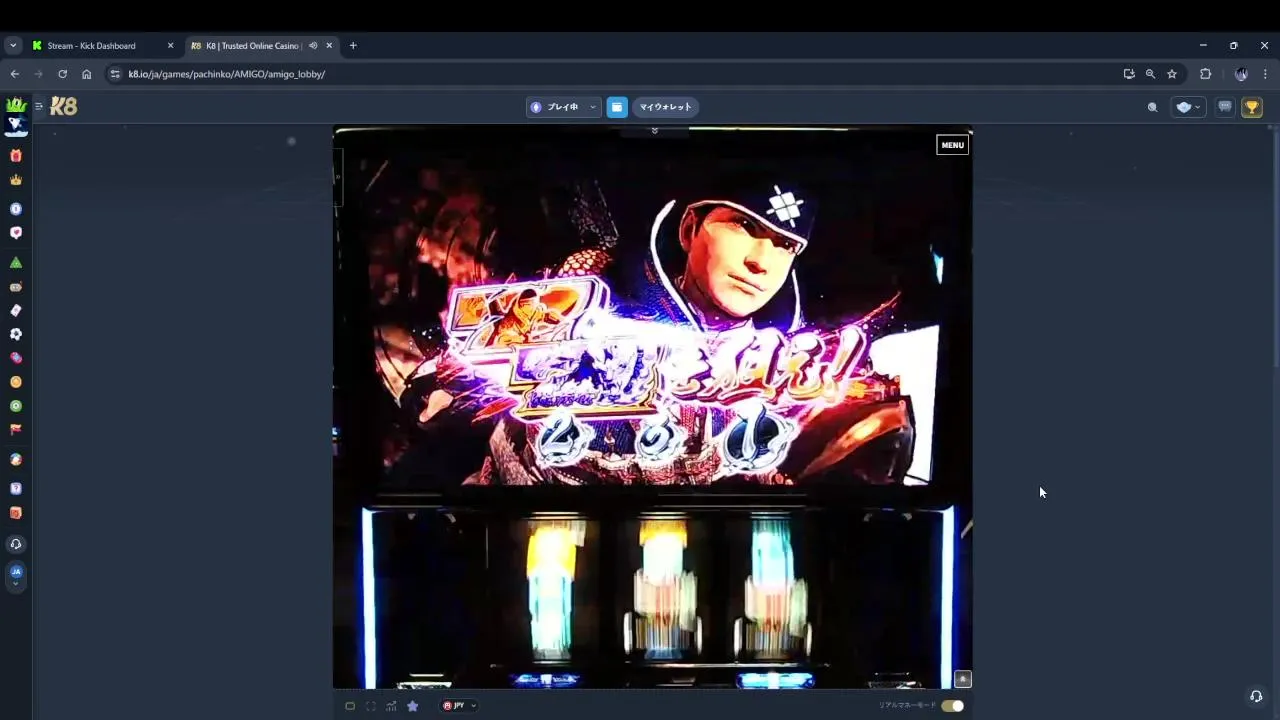
Task: Open the red flag sidebar icon
Action: click(x=16, y=429)
